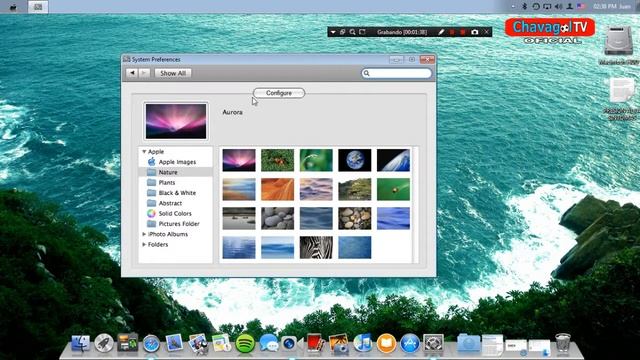Viewport: 640px width, 360px height.
Task: Open the Apple menu
Action: pyautogui.click(x=13, y=7)
